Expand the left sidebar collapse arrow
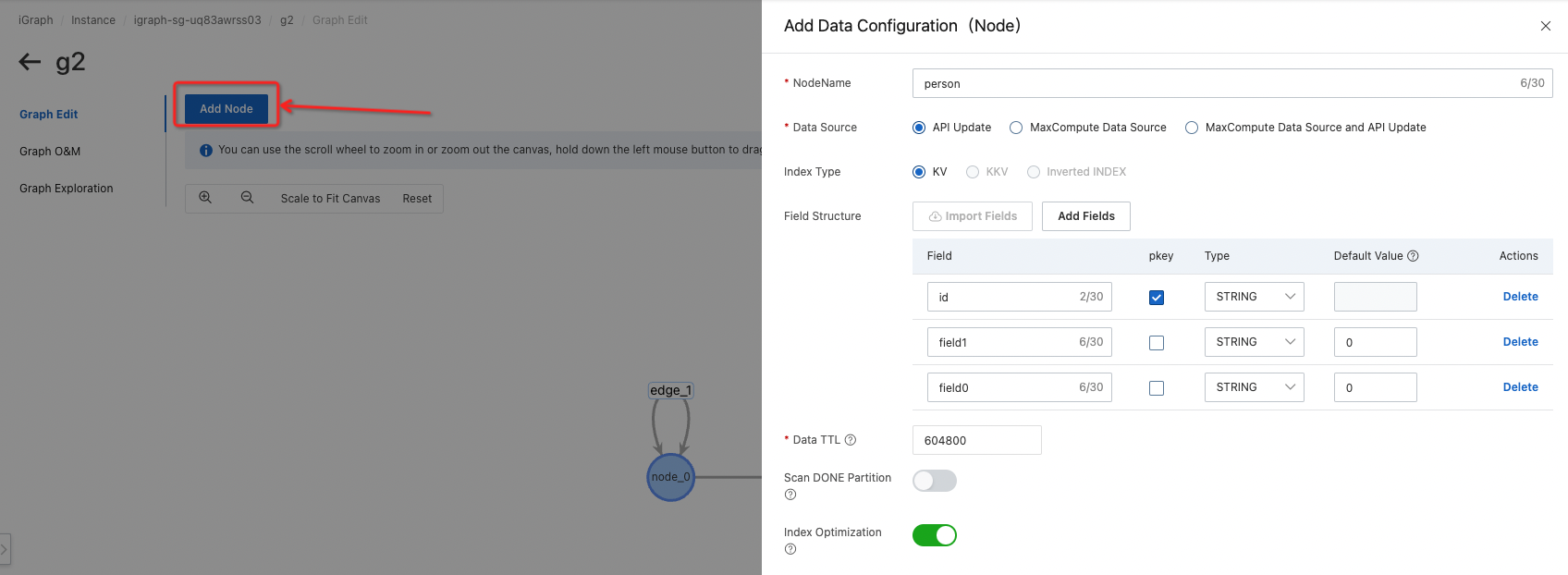The height and width of the screenshot is (575, 1568). pyautogui.click(x=5, y=548)
